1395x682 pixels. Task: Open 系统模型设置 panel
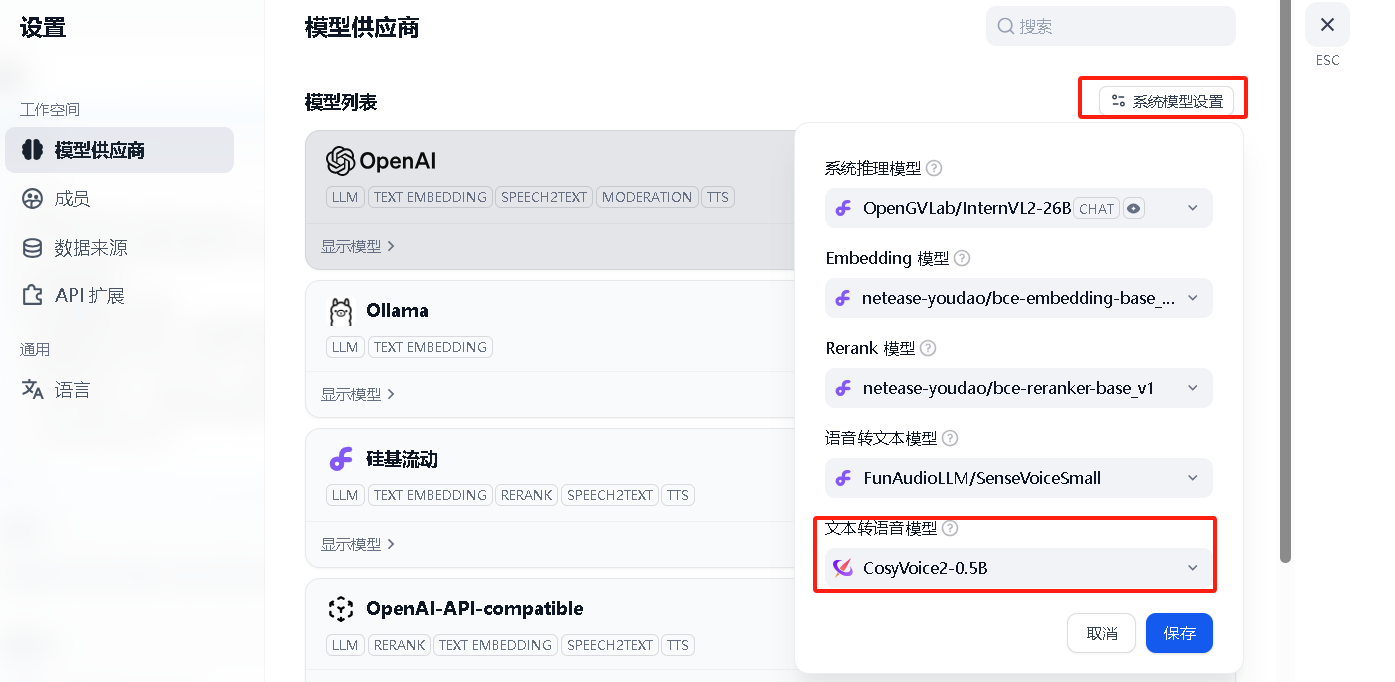[1162, 100]
